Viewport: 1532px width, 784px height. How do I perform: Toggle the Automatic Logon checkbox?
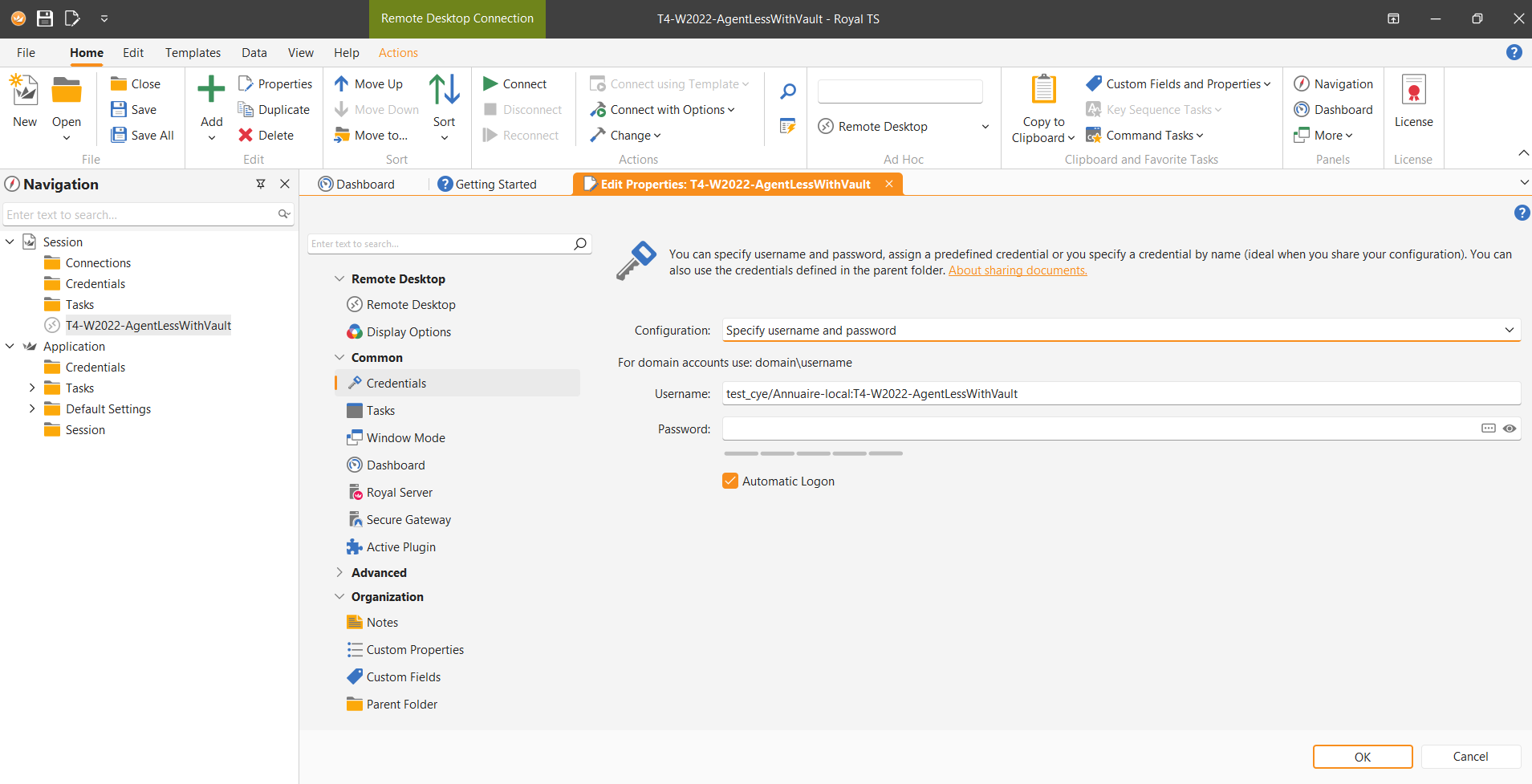point(729,481)
